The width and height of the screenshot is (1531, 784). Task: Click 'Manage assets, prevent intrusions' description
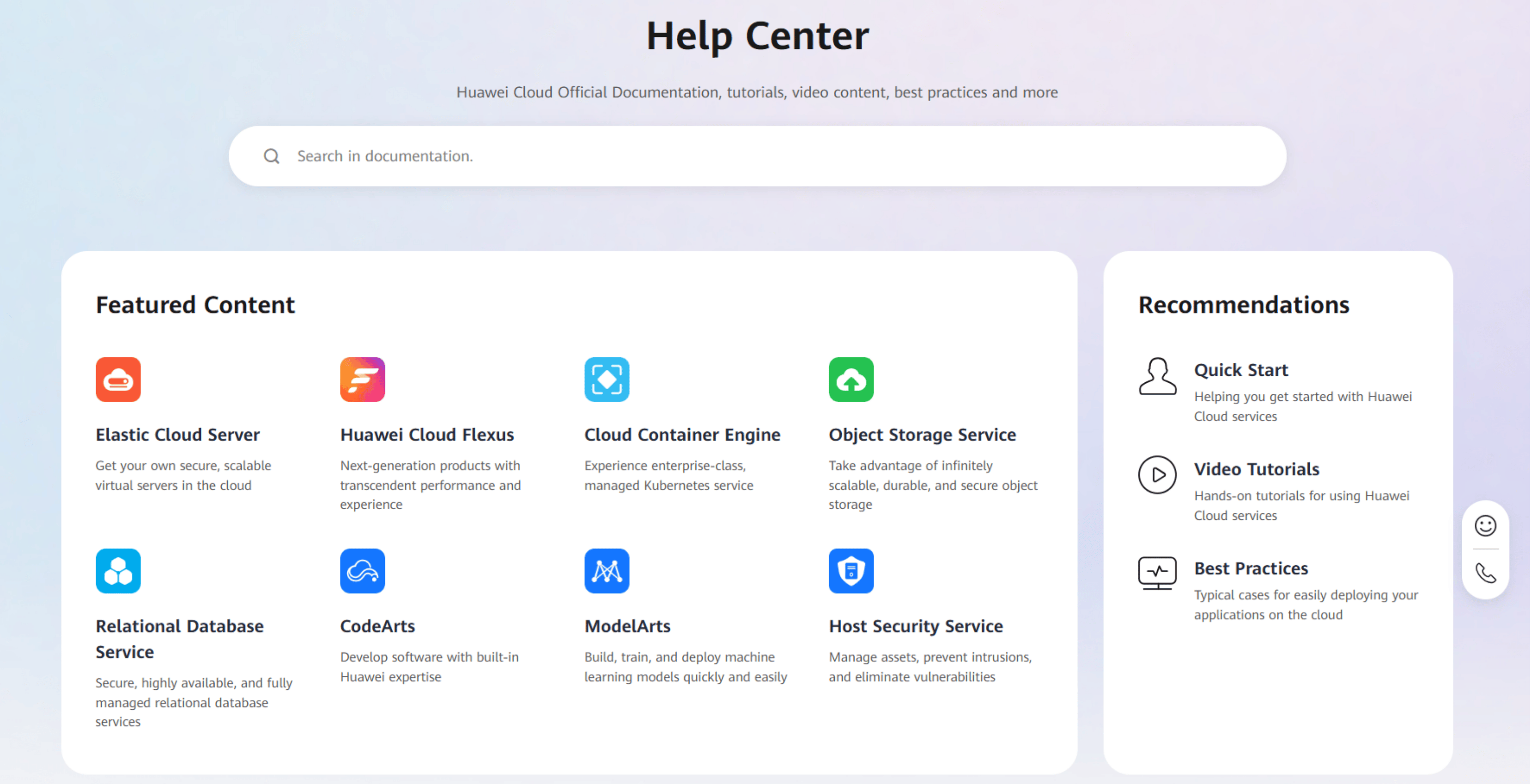point(930,666)
